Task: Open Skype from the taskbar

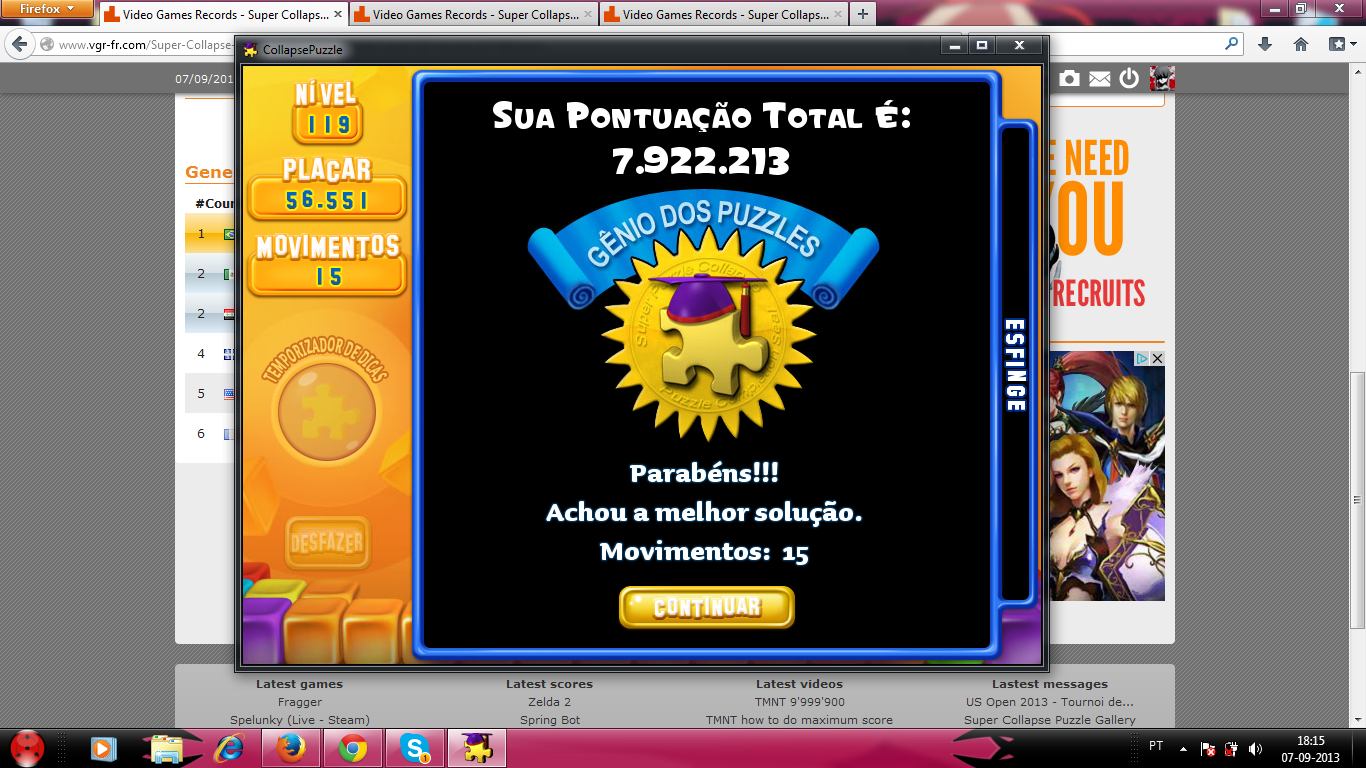Action: click(414, 747)
